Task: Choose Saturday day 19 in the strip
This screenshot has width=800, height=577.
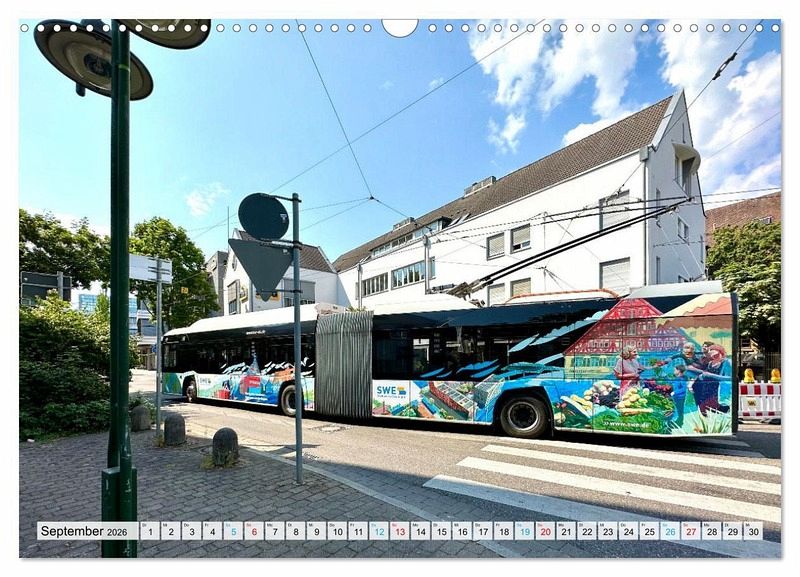Action: pyautogui.click(x=525, y=531)
